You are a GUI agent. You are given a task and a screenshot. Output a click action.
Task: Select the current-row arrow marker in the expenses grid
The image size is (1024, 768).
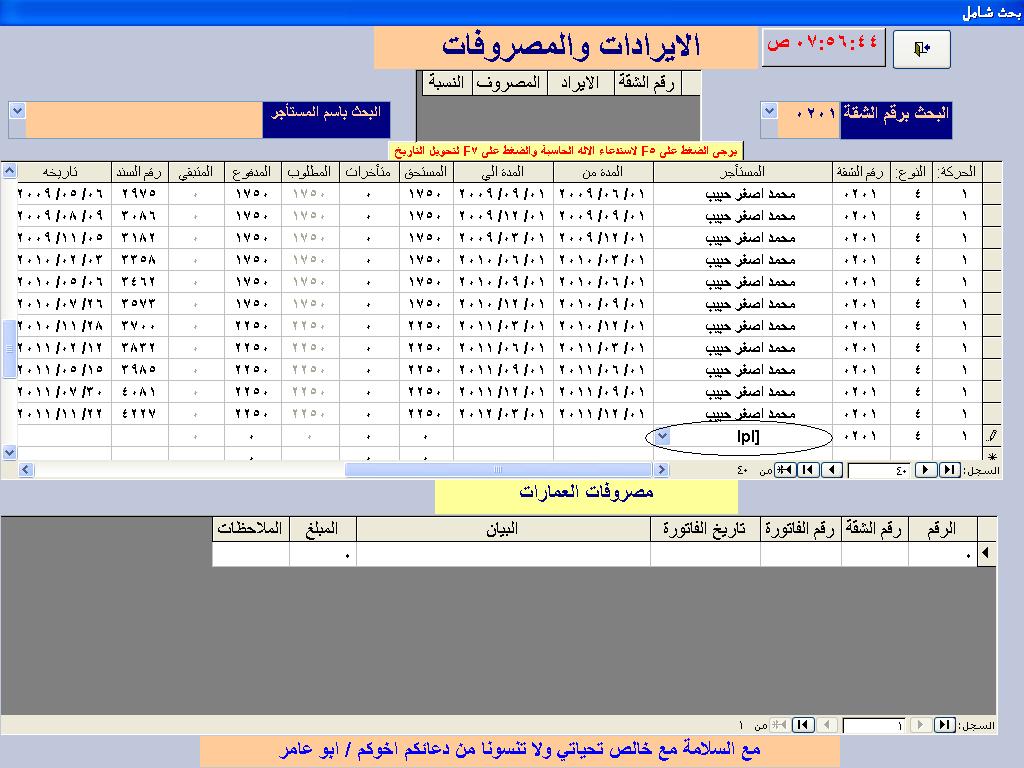tap(986, 554)
